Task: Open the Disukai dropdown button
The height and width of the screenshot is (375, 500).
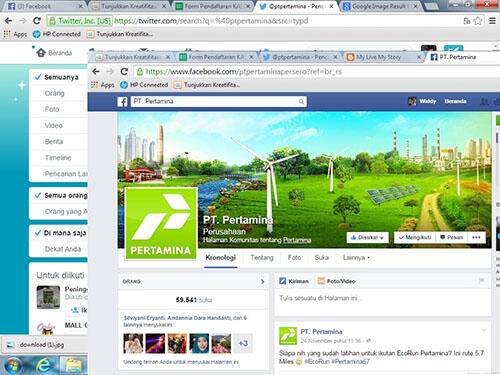Action: pos(367,237)
